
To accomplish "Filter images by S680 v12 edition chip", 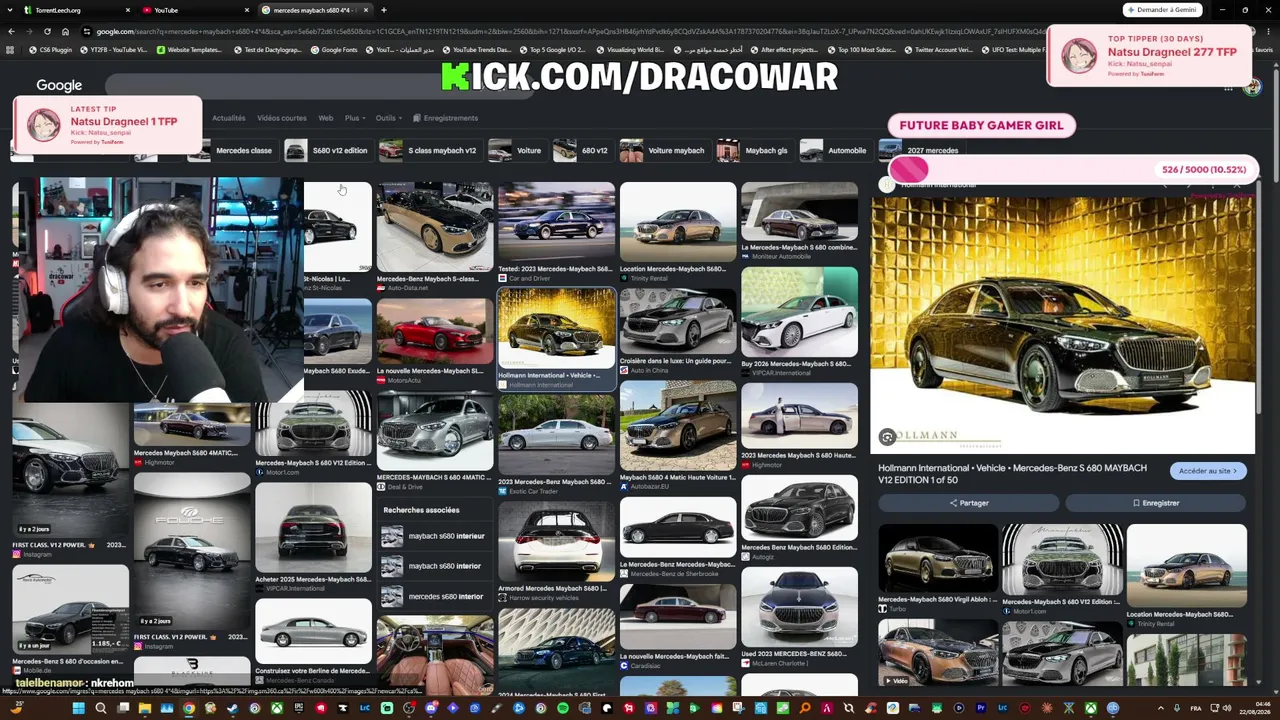I will pos(327,151).
